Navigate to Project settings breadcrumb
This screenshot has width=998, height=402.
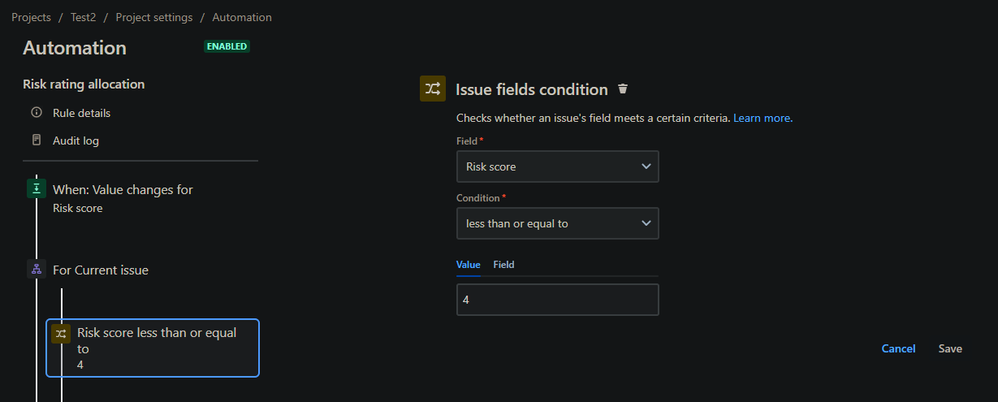coord(154,17)
